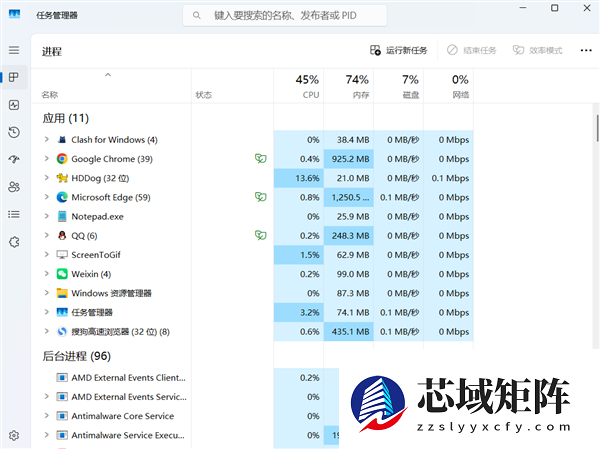Click the vertical scrollbar thumb
600x449 pixels.
pos(597,128)
